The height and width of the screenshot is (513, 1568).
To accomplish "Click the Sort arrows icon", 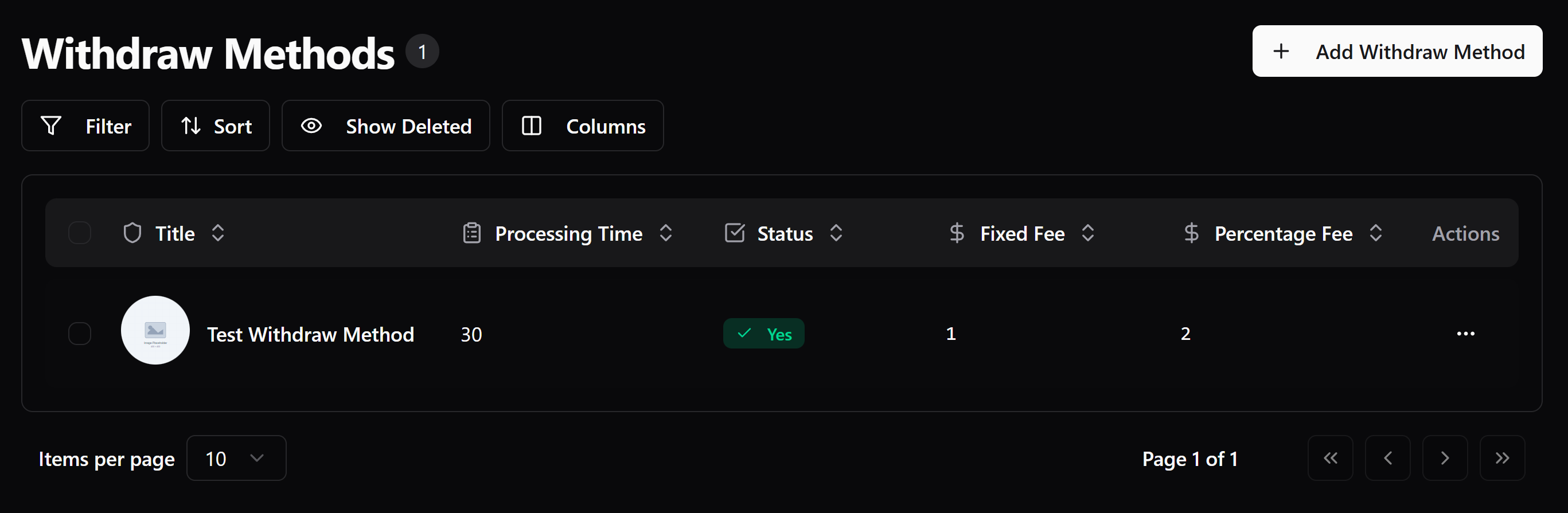I will 190,126.
